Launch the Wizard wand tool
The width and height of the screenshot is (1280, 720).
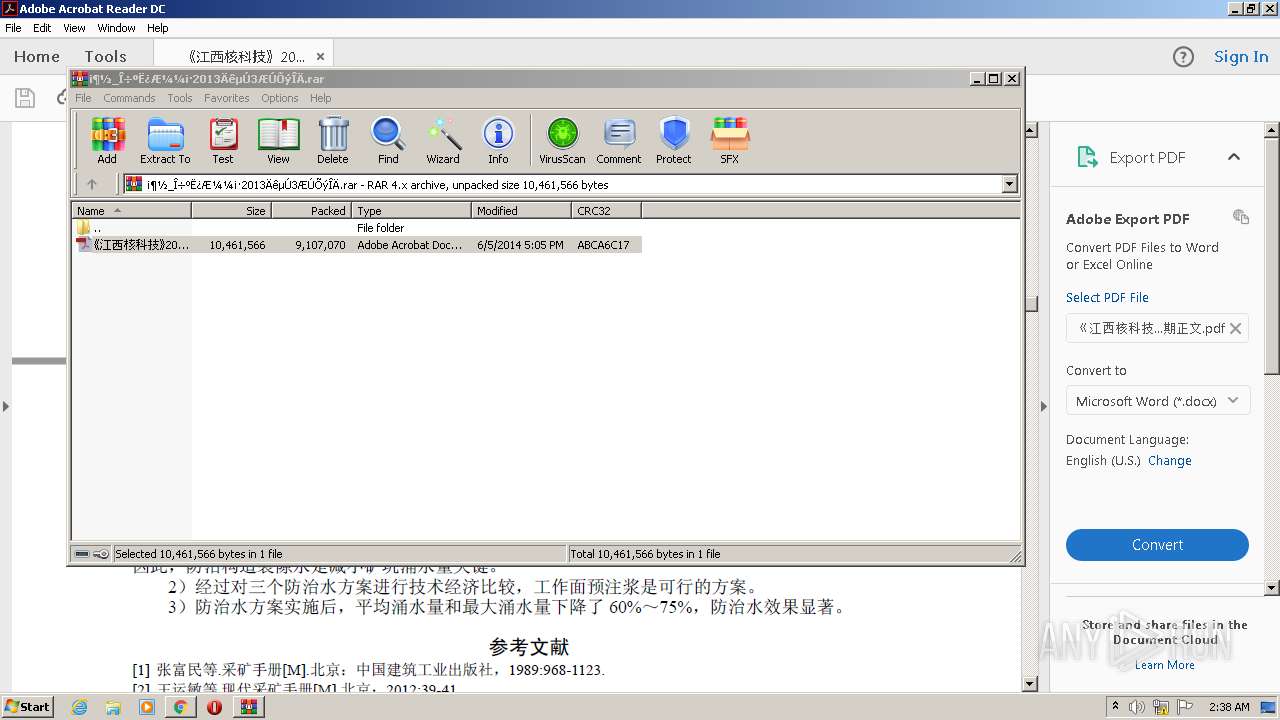click(x=443, y=140)
